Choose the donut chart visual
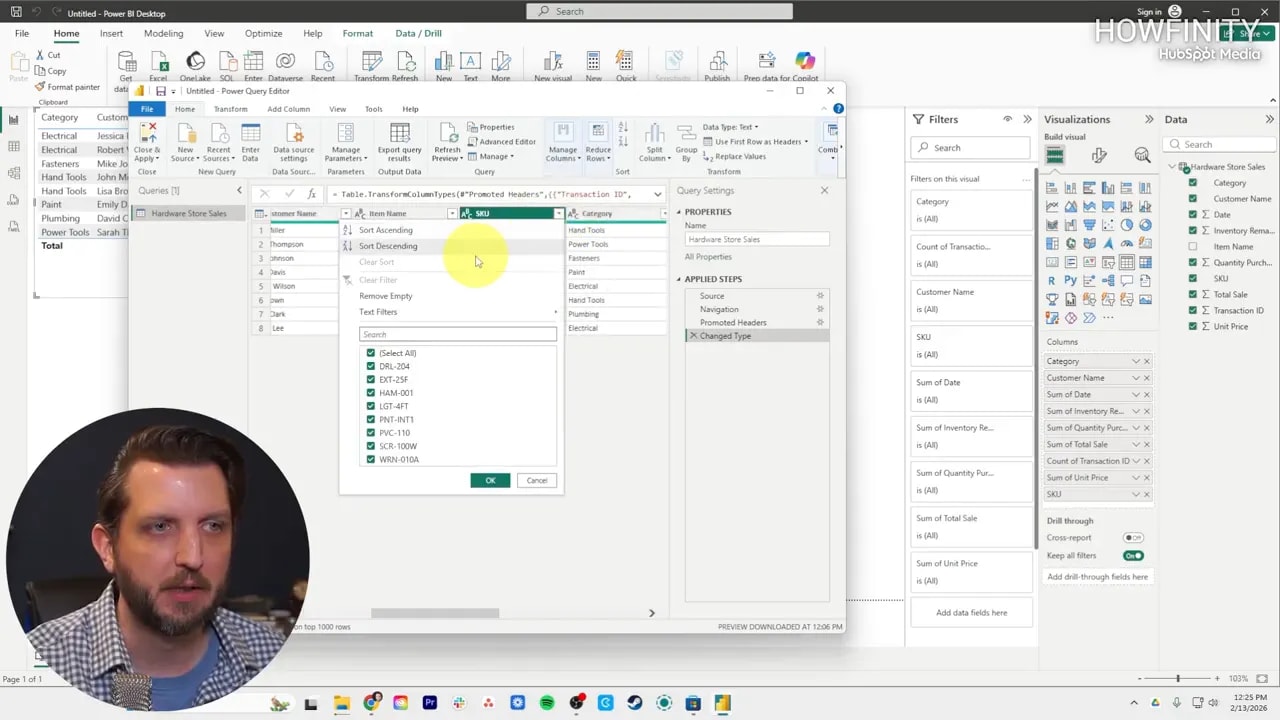 tap(1145, 225)
